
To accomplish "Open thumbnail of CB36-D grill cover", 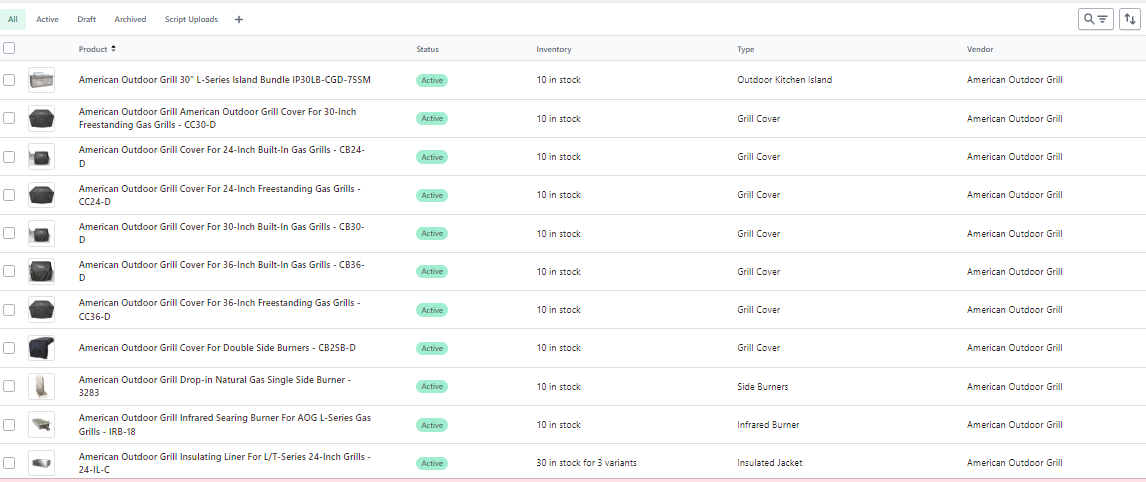I will coord(41,271).
